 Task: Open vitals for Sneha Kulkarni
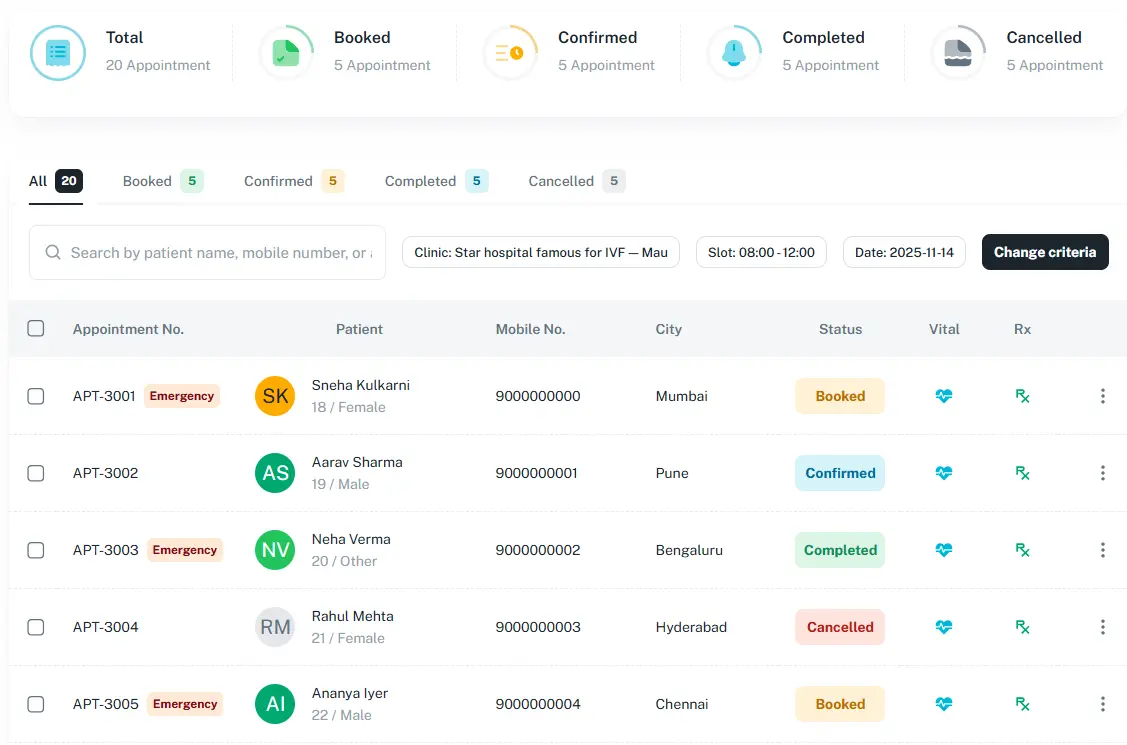[x=944, y=396]
